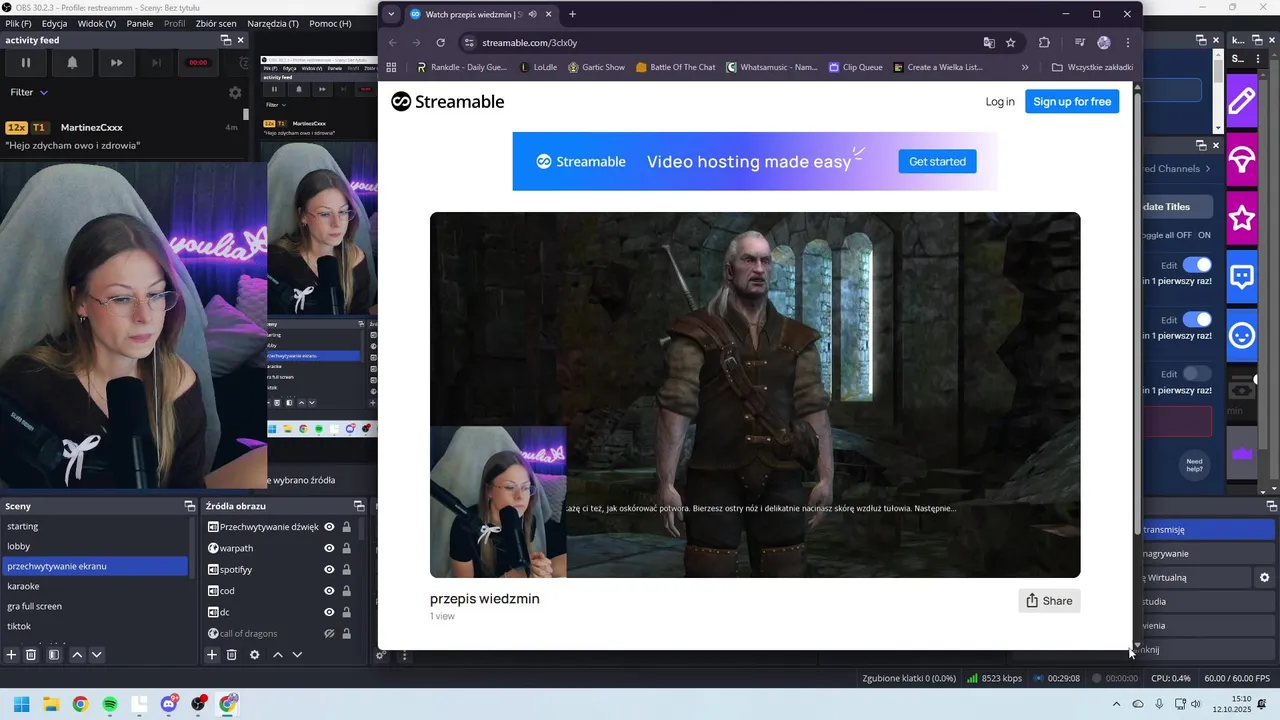
Task: Pause the activity feed
Action: click(x=26, y=62)
